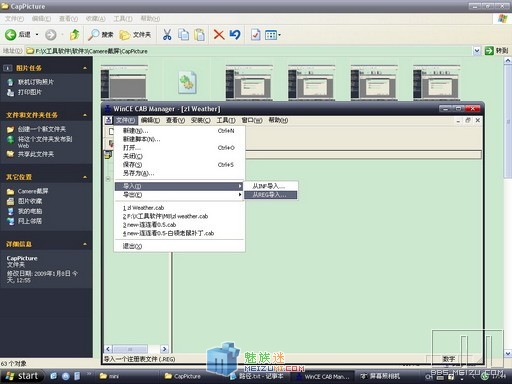The height and width of the screenshot is (384, 512).
Task: Click the Cut scissors icon
Action: pos(167,34)
